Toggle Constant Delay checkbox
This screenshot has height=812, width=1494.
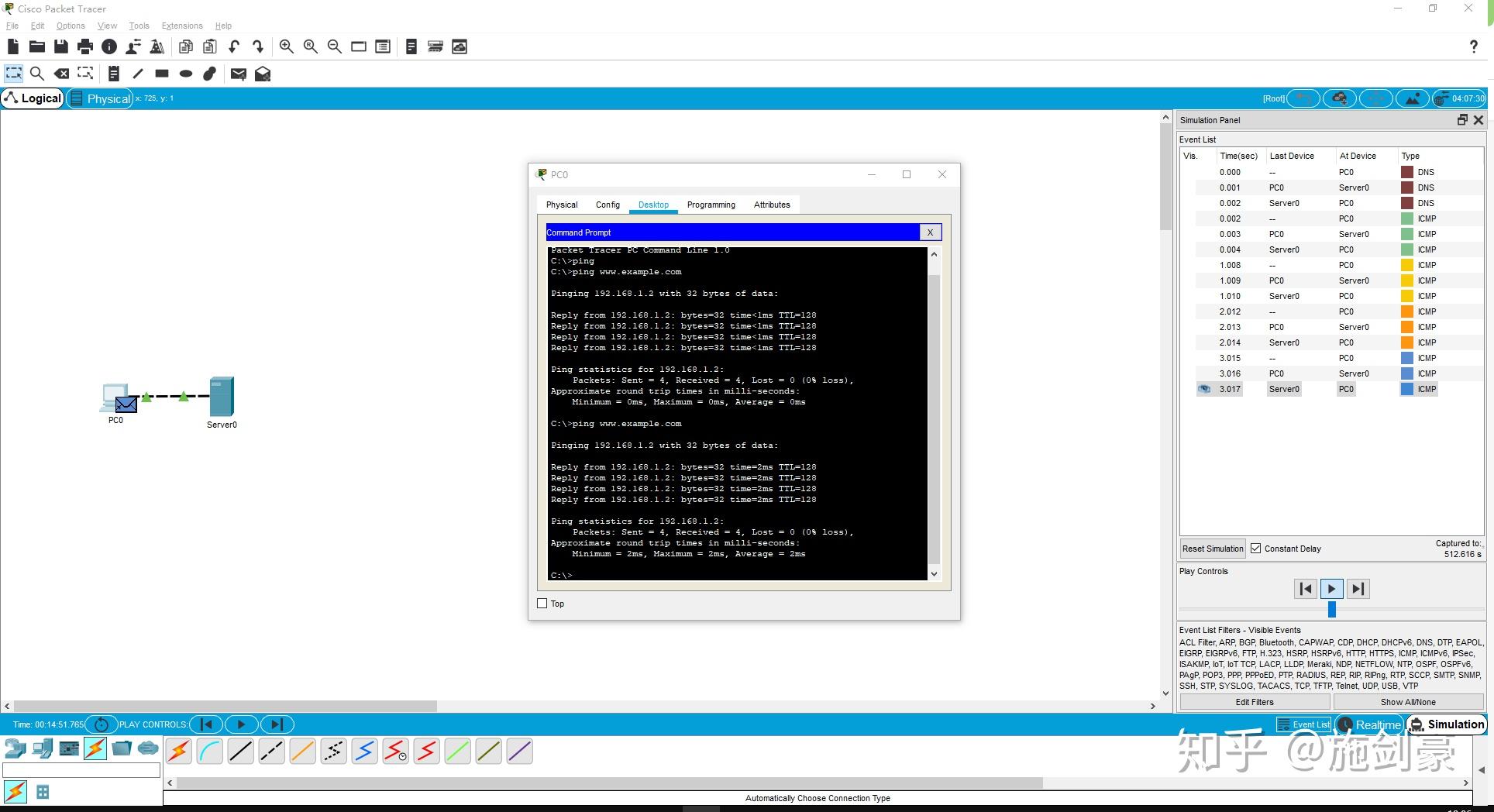tap(1256, 549)
